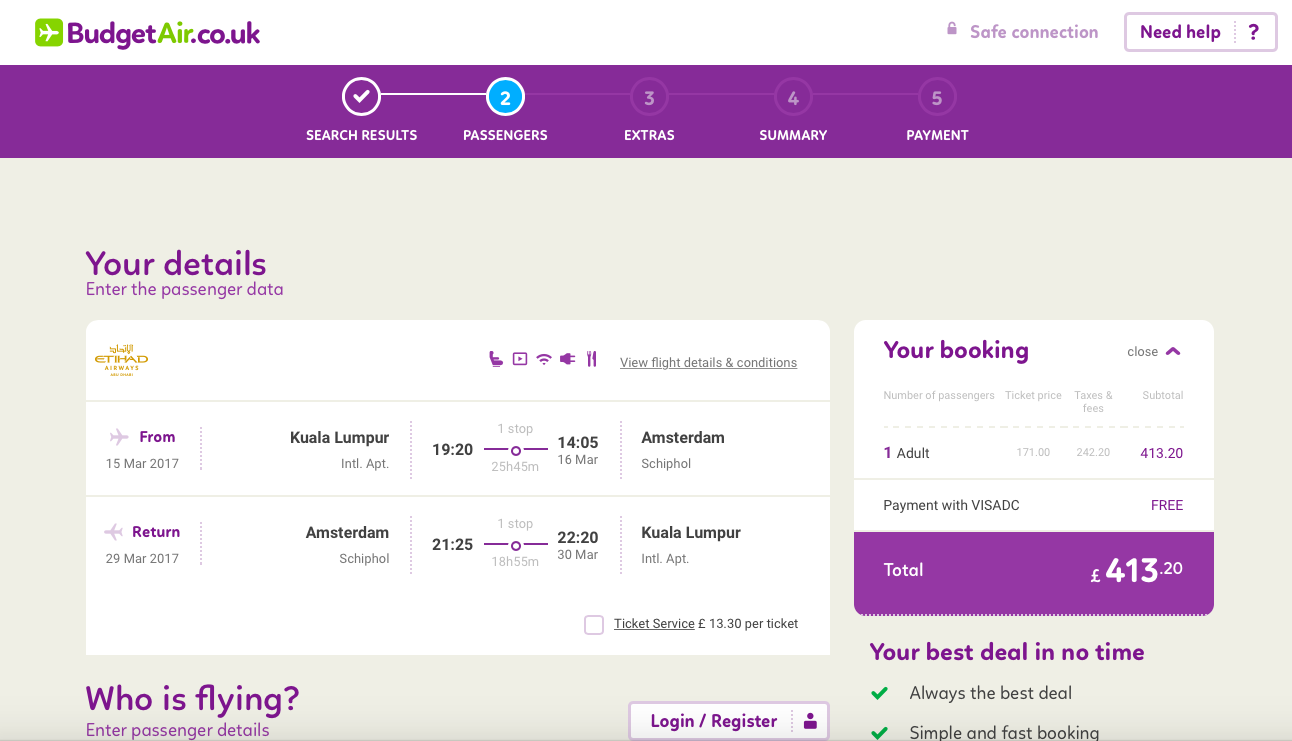Image resolution: width=1292 pixels, height=741 pixels.
Task: Click the seat amenity icon
Action: tap(496, 358)
